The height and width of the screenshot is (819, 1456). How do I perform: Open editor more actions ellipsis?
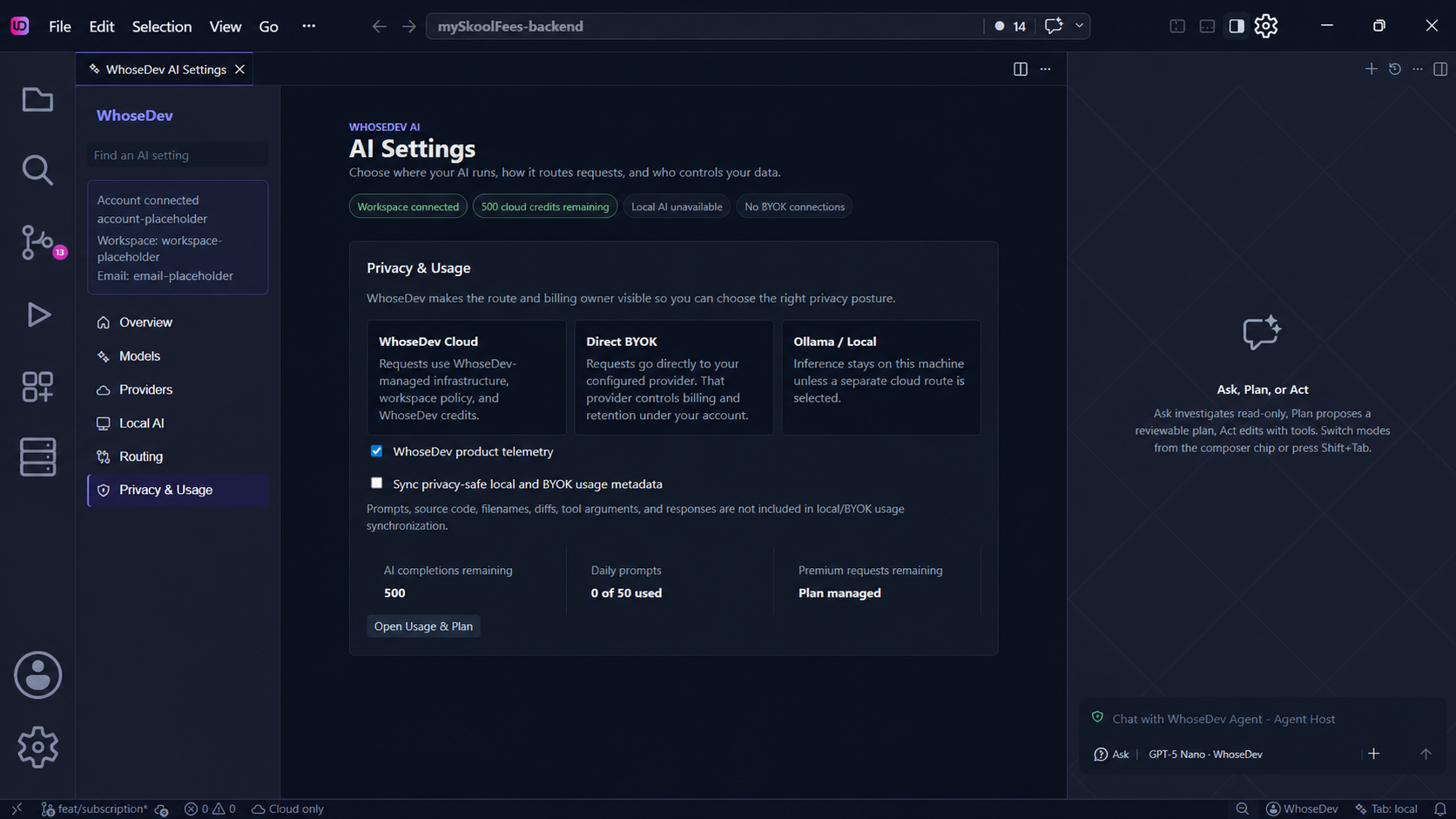(x=1046, y=69)
